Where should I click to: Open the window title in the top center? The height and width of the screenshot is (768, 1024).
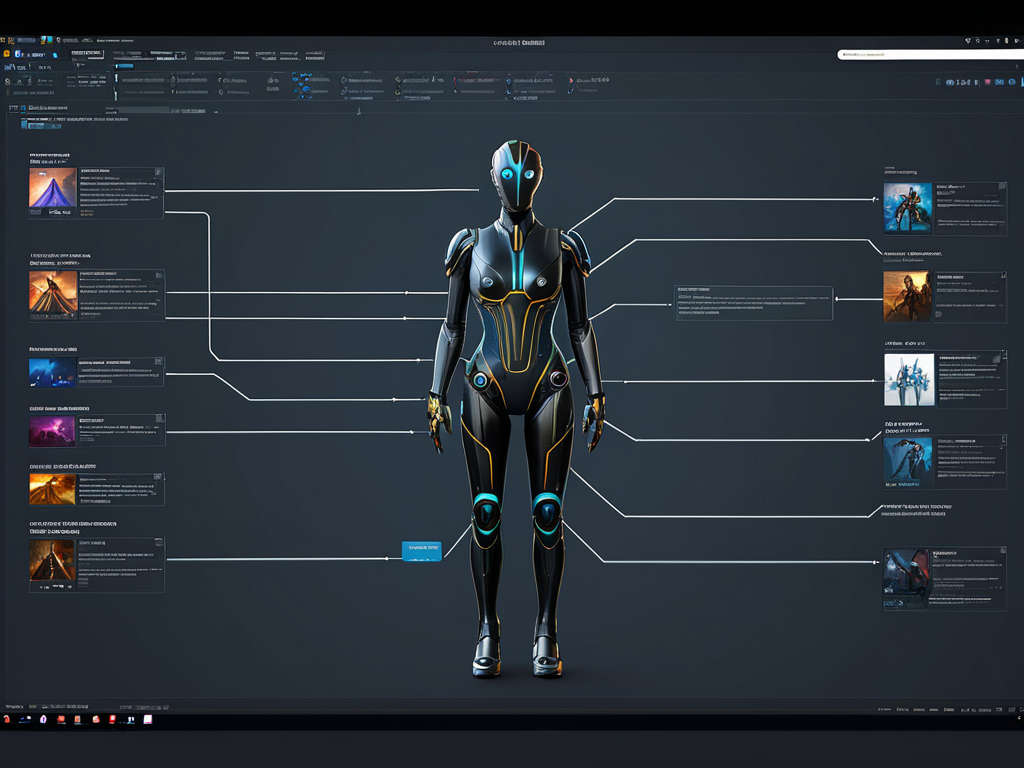tap(519, 42)
